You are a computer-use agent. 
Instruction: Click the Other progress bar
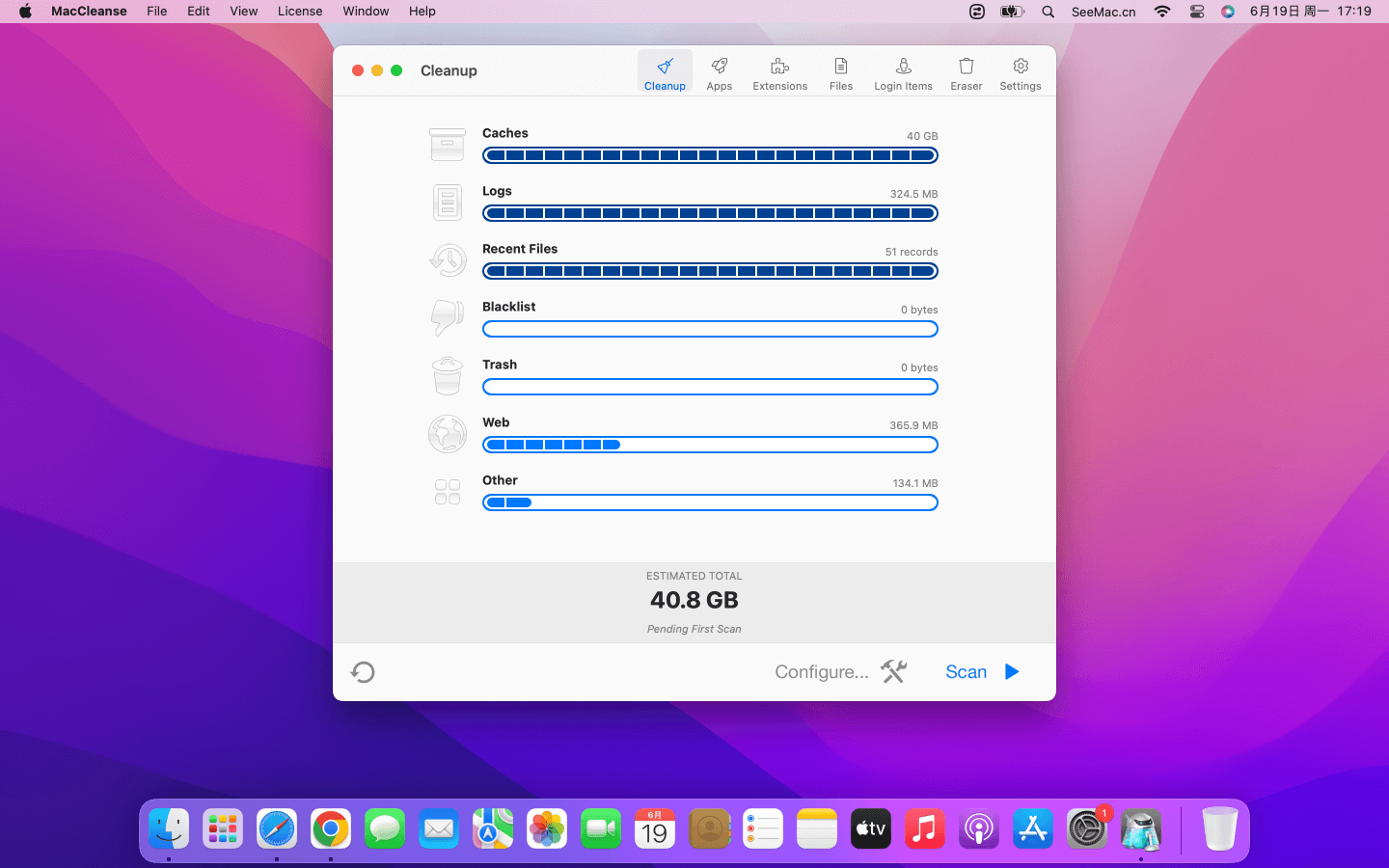pyautogui.click(x=710, y=502)
